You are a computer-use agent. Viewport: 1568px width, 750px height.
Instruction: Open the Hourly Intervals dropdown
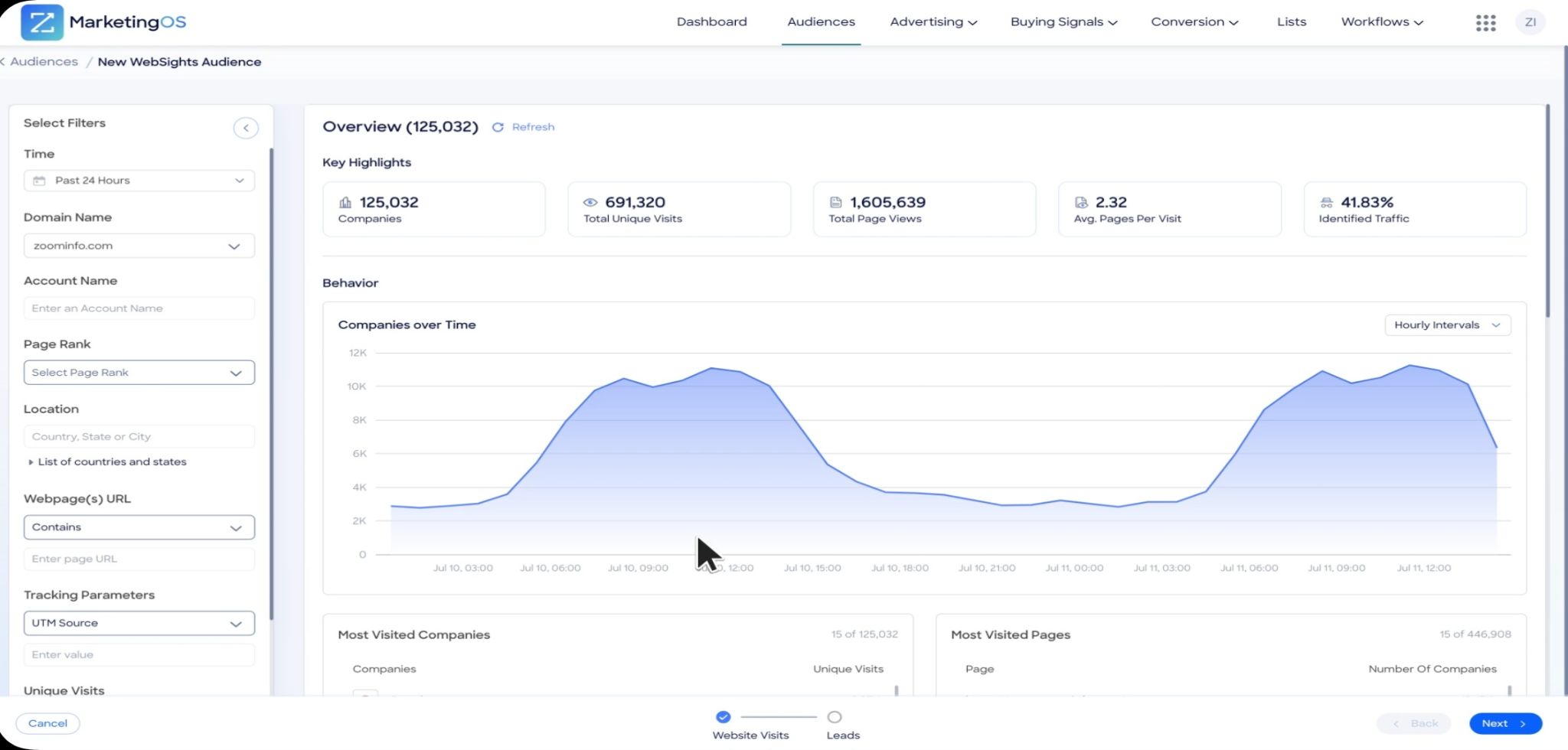[1447, 325]
